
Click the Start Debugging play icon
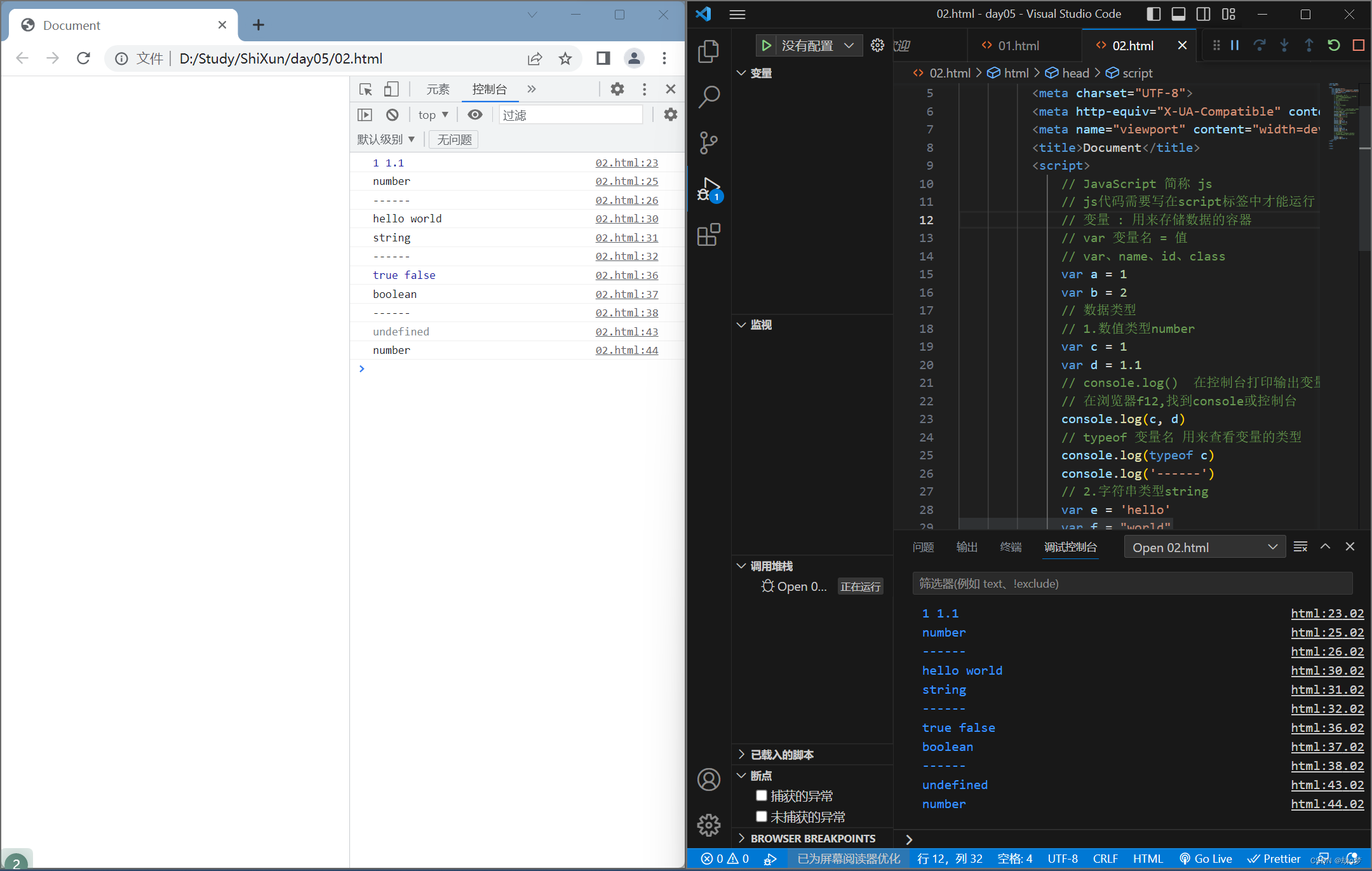(x=766, y=46)
